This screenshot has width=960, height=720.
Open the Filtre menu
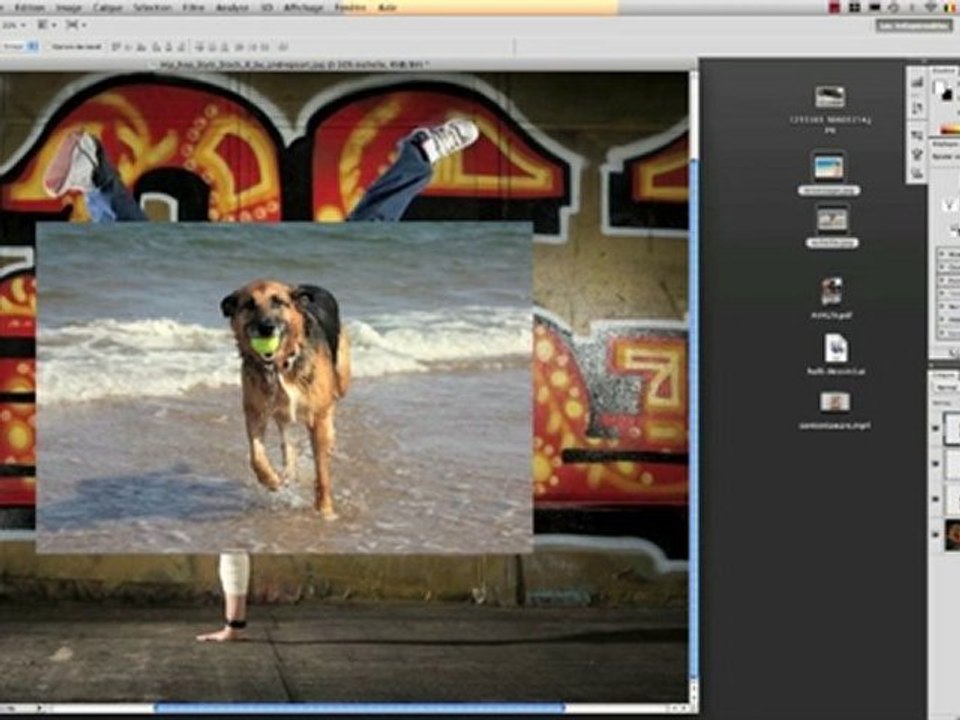click(193, 7)
